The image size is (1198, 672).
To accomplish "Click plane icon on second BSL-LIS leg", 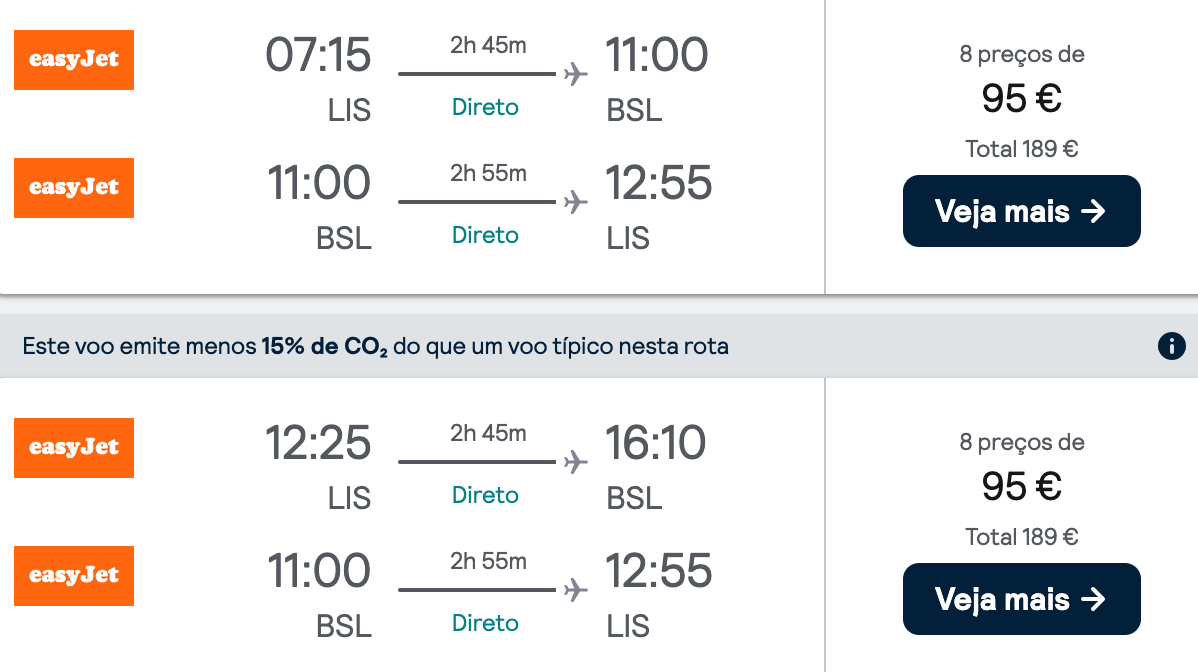I will click(575, 590).
